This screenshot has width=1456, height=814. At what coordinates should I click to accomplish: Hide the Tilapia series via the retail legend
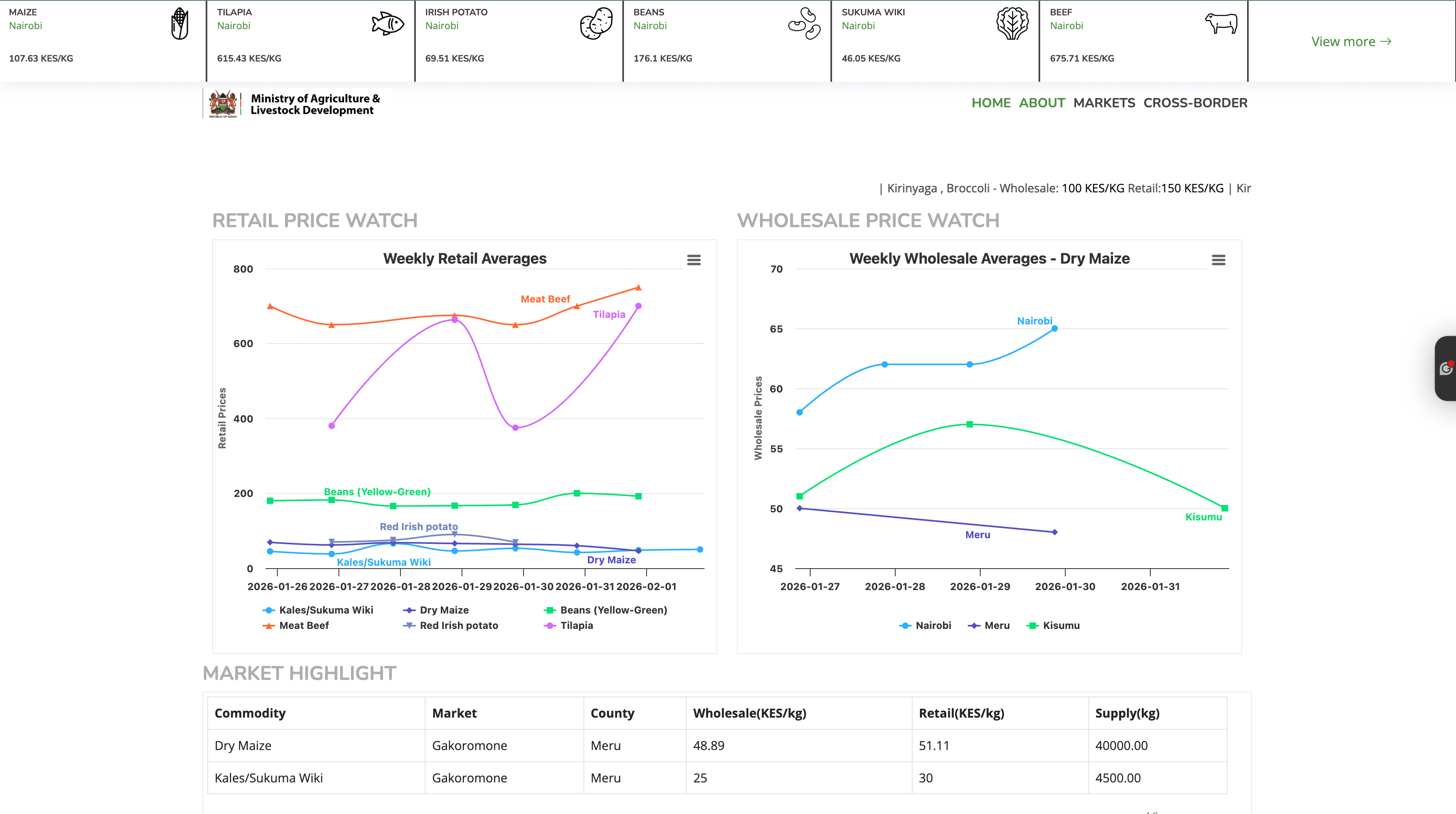click(577, 625)
